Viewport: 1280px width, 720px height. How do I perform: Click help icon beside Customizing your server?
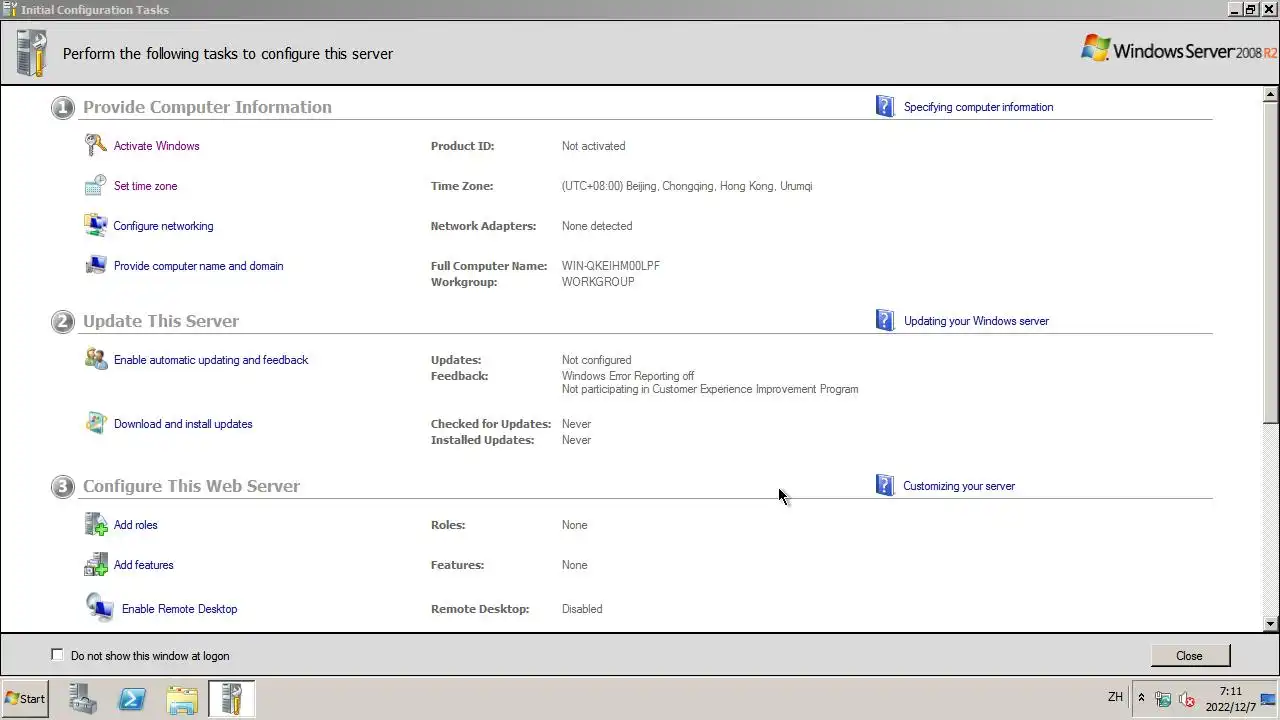tap(885, 485)
